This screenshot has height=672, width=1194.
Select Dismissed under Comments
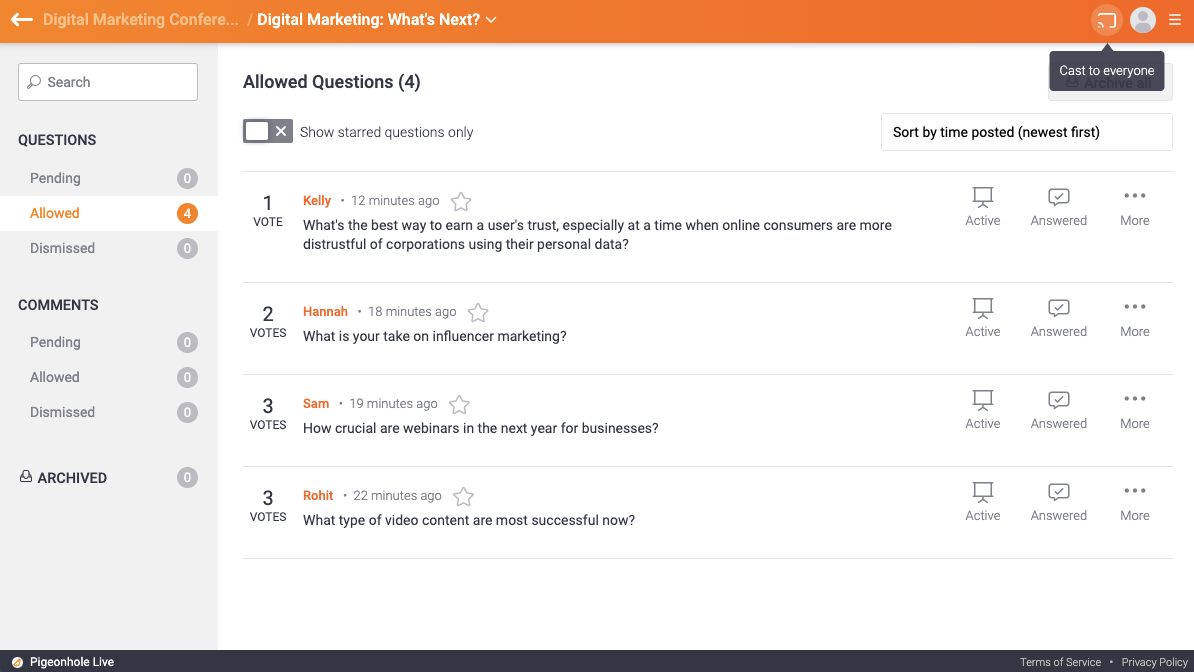62,412
